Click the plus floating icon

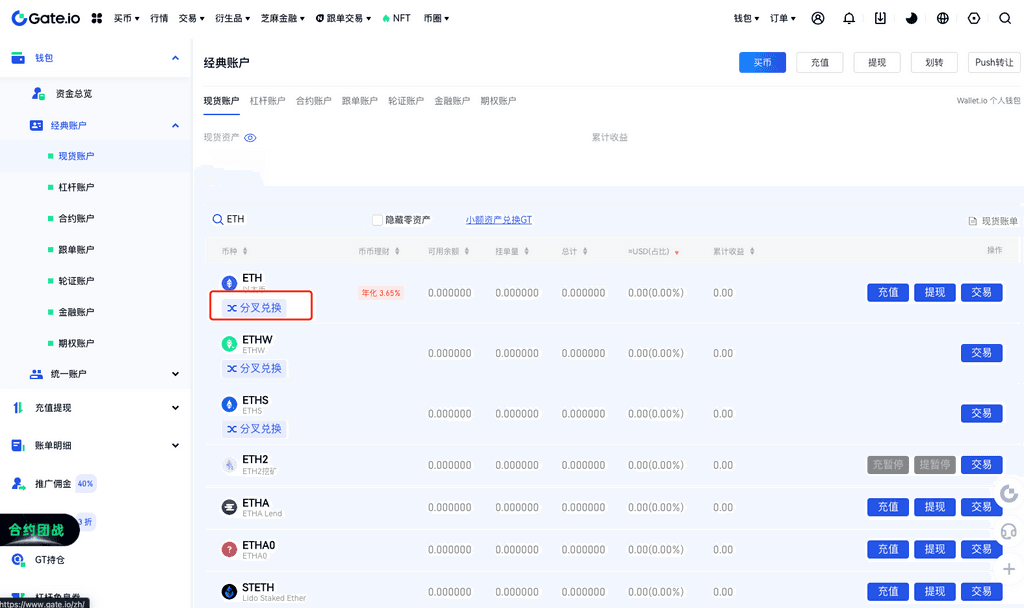pyautogui.click(x=1009, y=569)
